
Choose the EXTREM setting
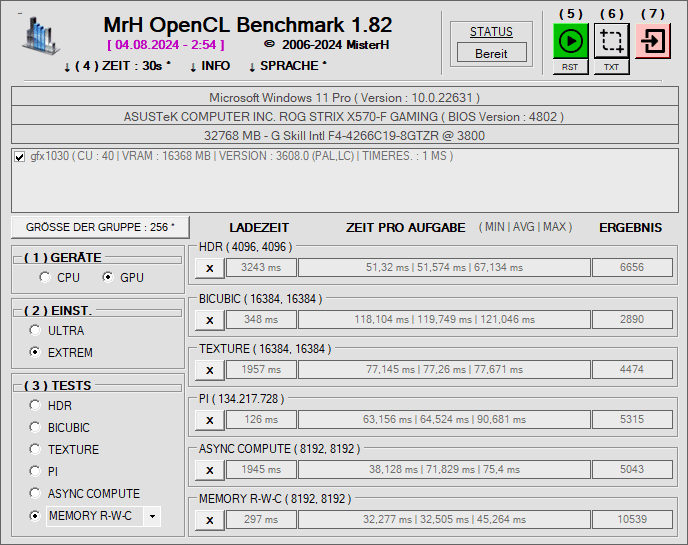coord(35,352)
